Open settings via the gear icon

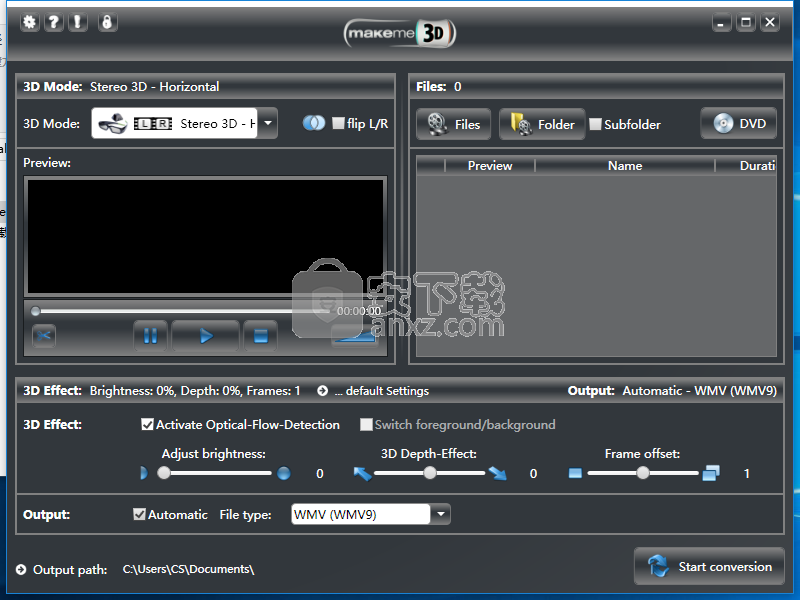tap(30, 22)
